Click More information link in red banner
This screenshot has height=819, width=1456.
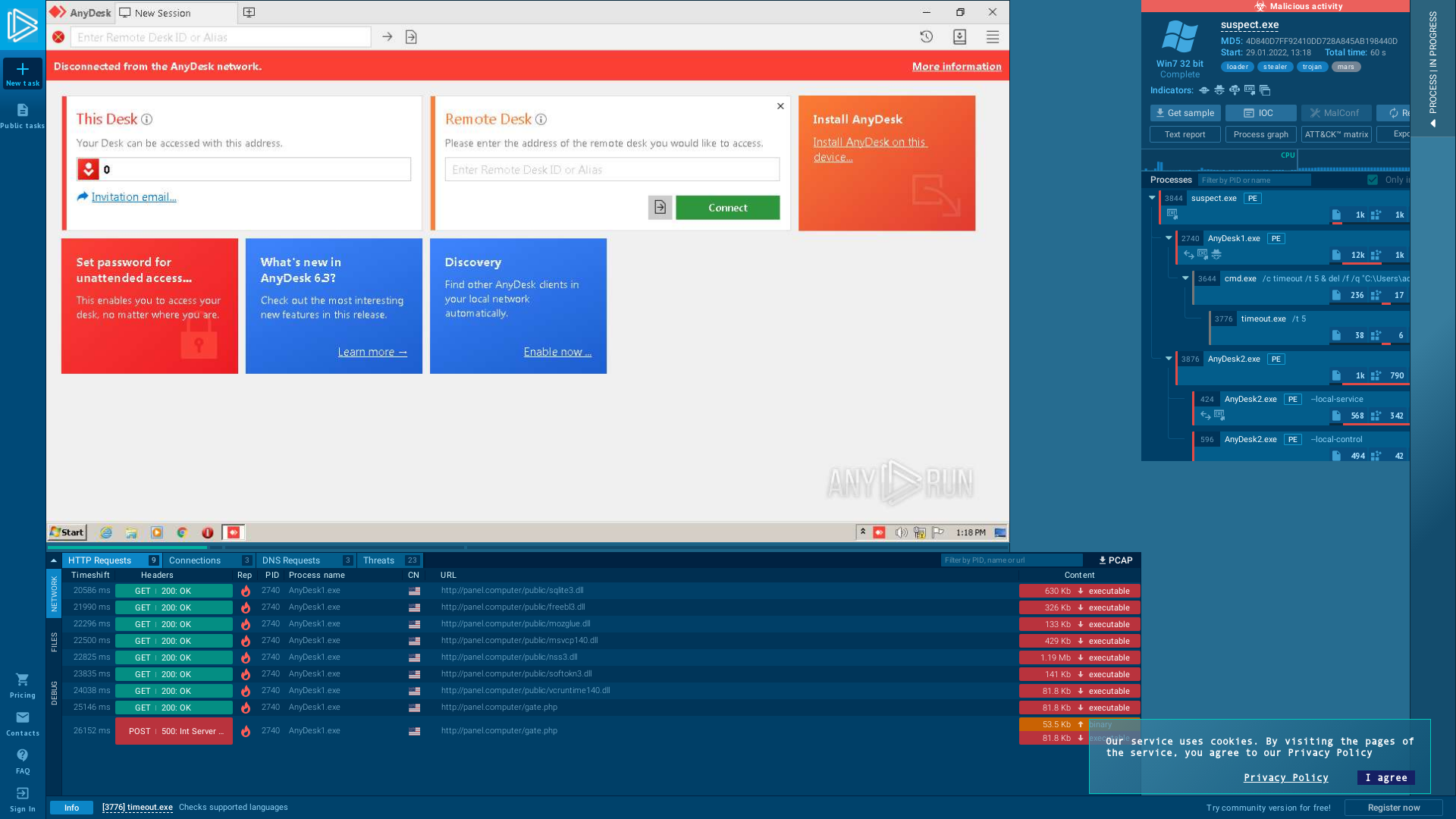956,66
